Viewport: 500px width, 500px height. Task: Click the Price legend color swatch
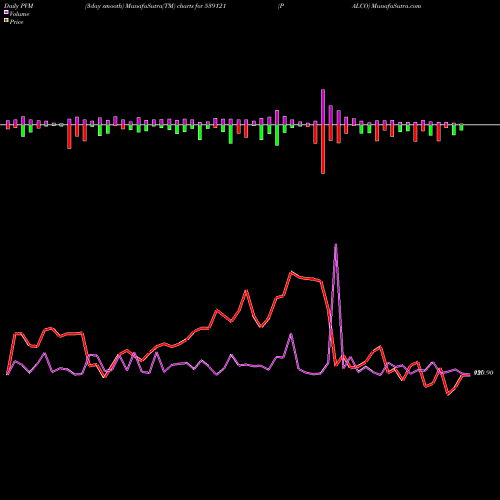6,20
